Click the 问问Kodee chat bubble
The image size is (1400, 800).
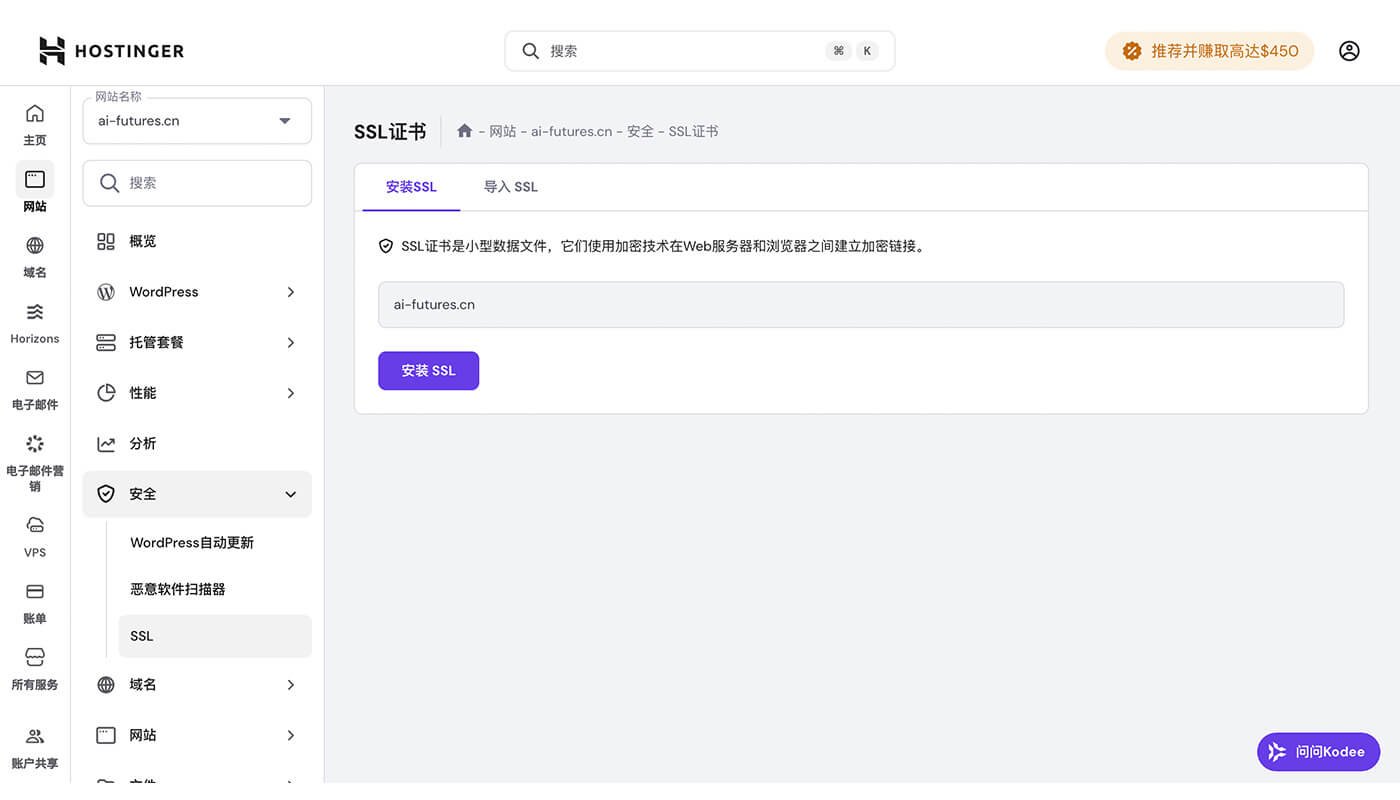[1318, 751]
